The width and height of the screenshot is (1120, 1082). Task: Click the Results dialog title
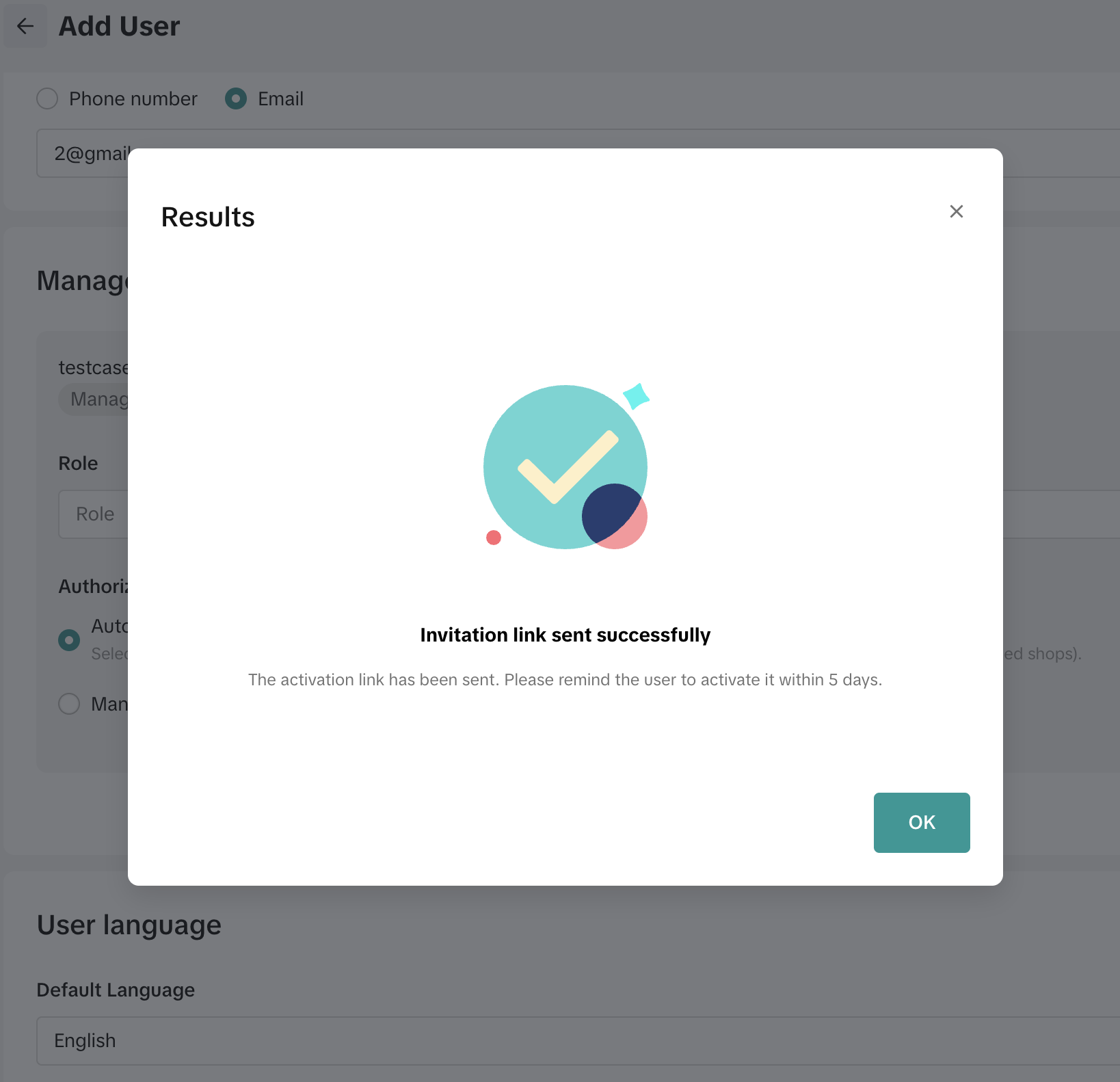tap(208, 217)
